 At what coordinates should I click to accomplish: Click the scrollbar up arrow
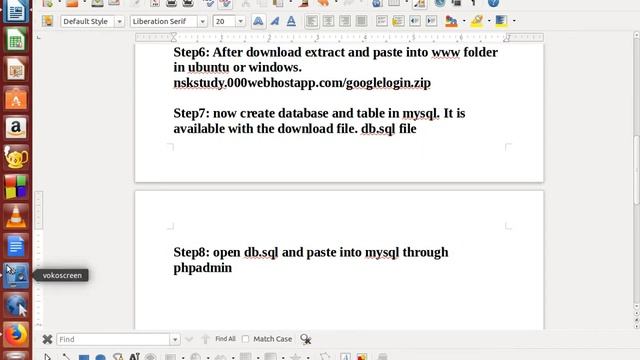(637, 36)
